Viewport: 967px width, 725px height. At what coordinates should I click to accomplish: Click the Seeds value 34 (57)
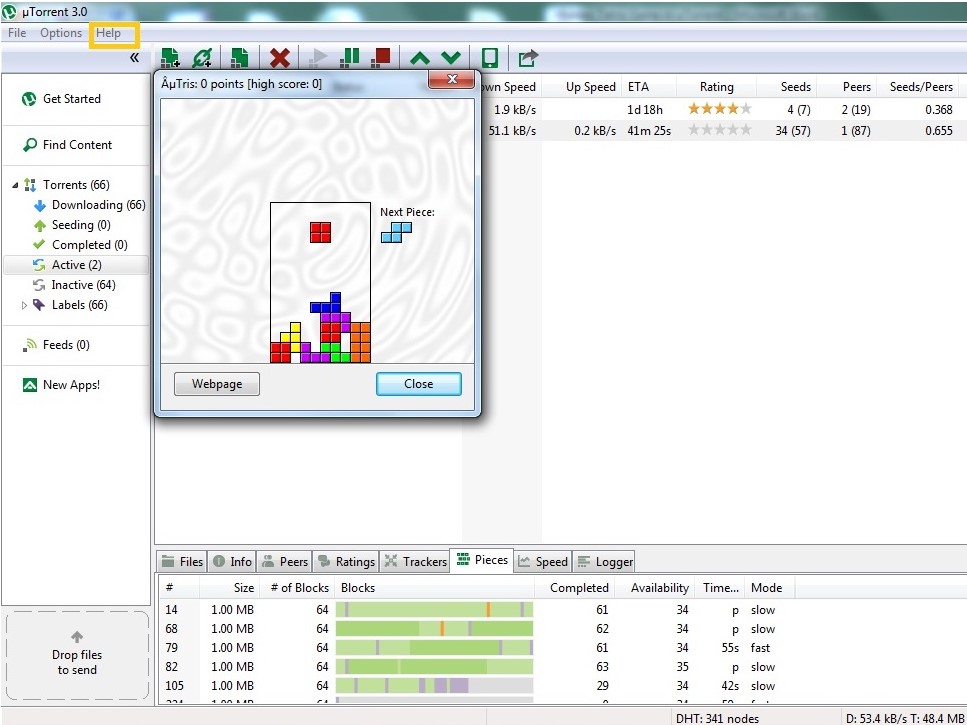[x=792, y=131]
